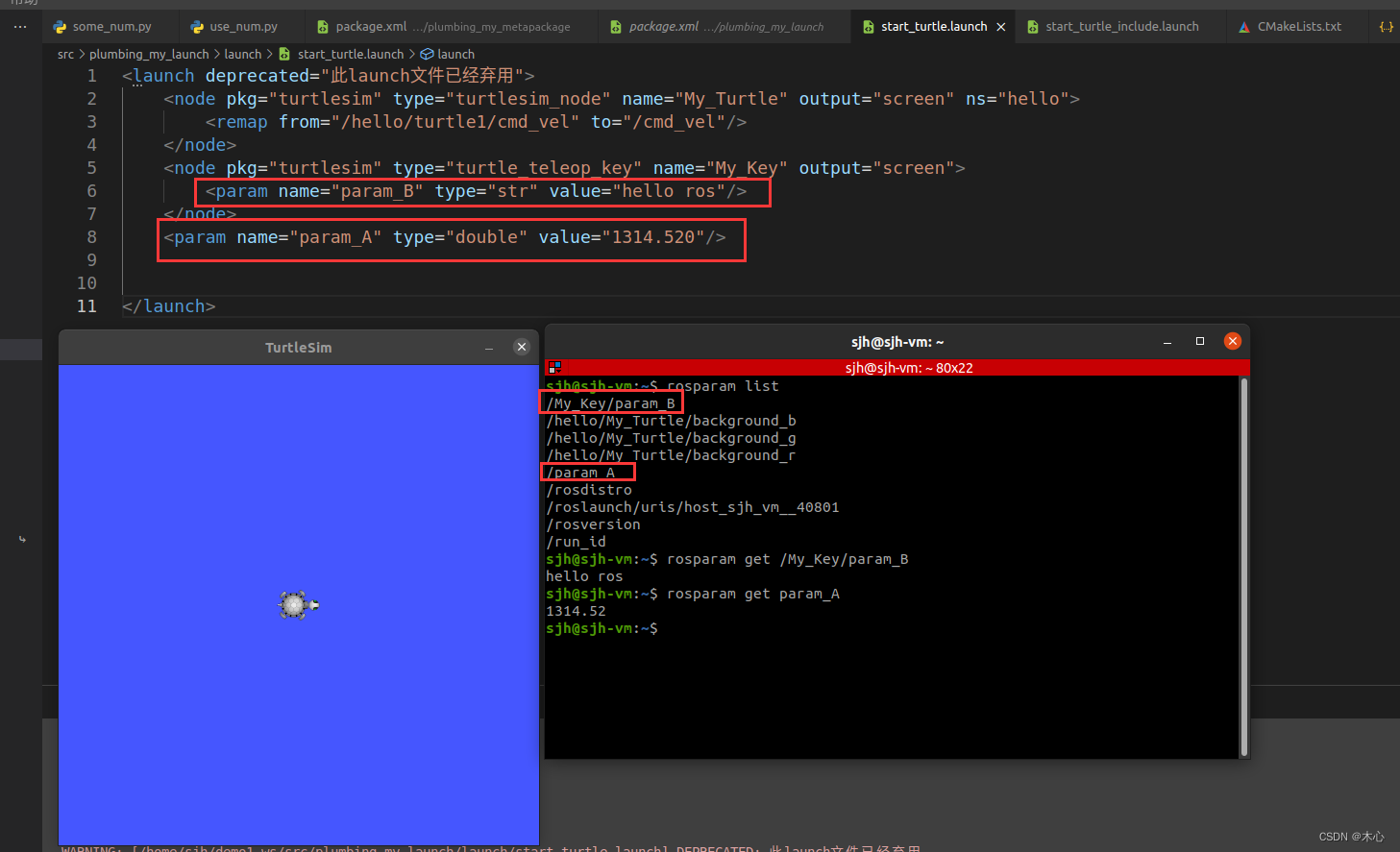Close the start_turtle.launch editor tab
This screenshot has width=1400, height=852.
1001,27
